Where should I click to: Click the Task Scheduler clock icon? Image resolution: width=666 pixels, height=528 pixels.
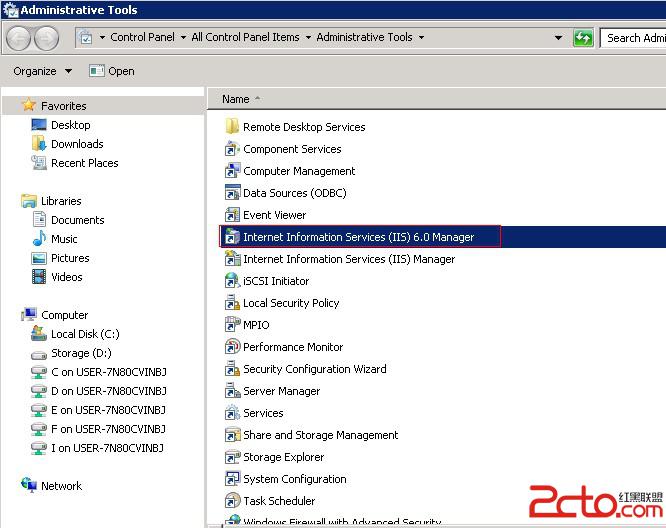pyautogui.click(x=232, y=501)
